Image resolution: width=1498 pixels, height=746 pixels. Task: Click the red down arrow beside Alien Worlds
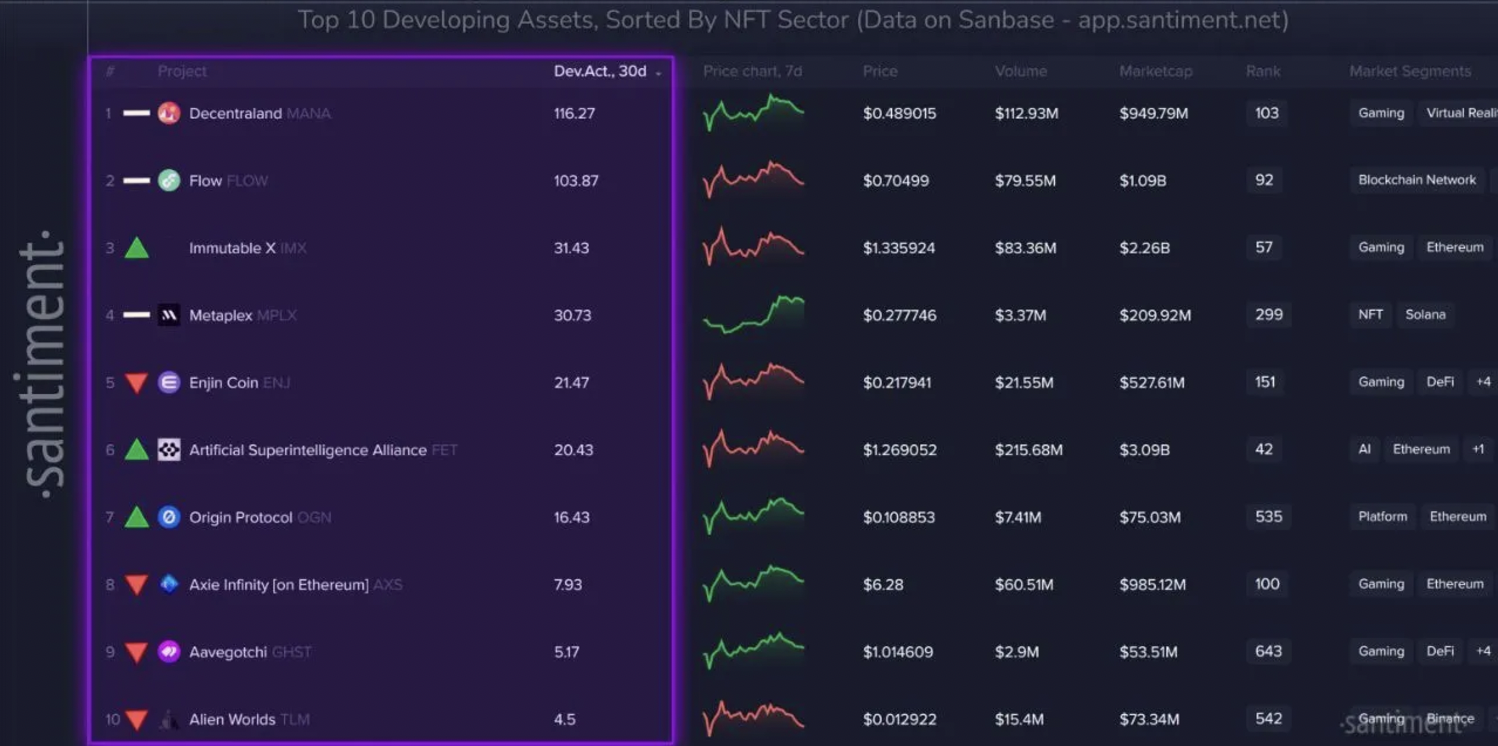(x=137, y=720)
